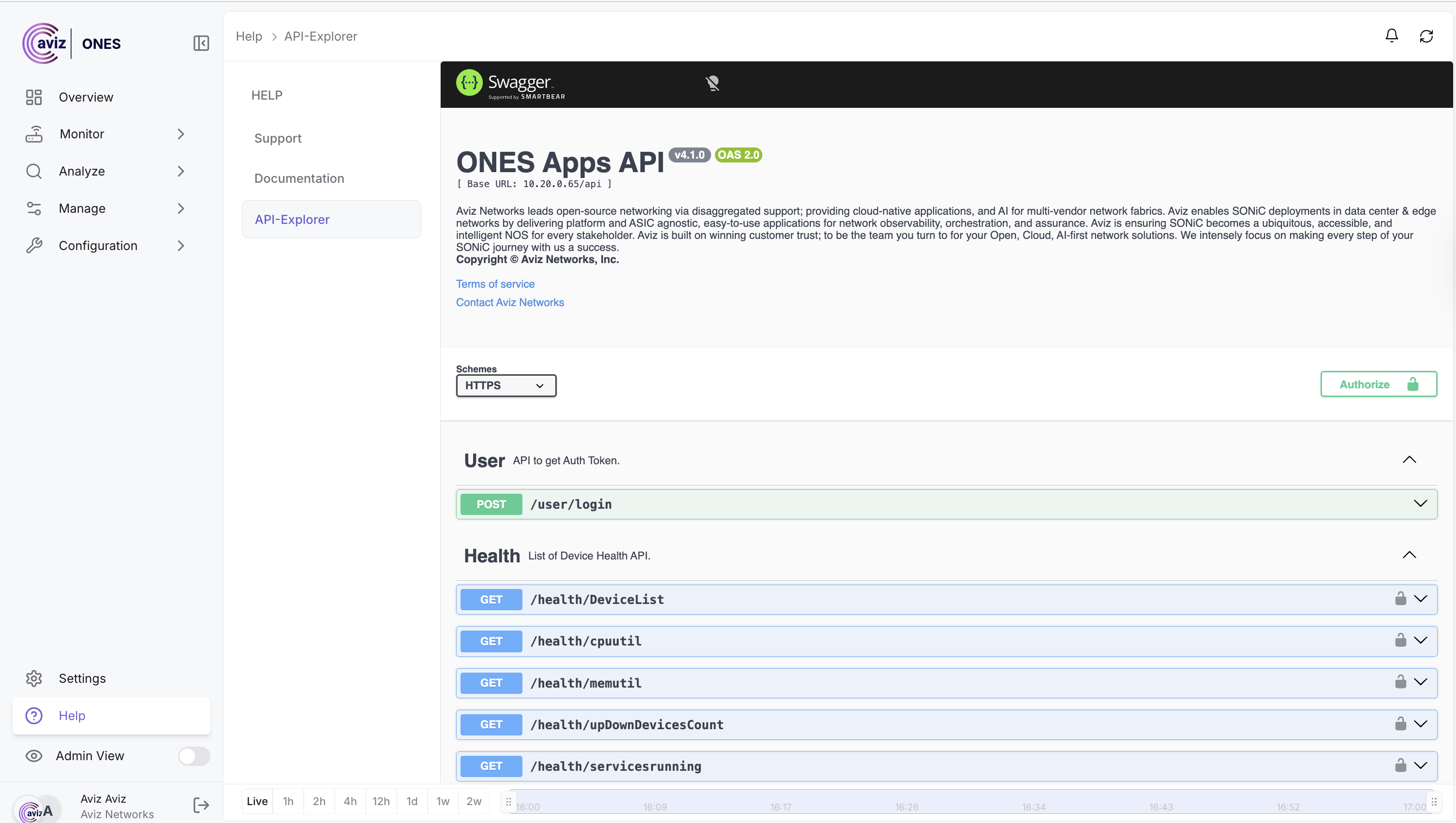Toggle the Admin View switch

[x=194, y=756]
